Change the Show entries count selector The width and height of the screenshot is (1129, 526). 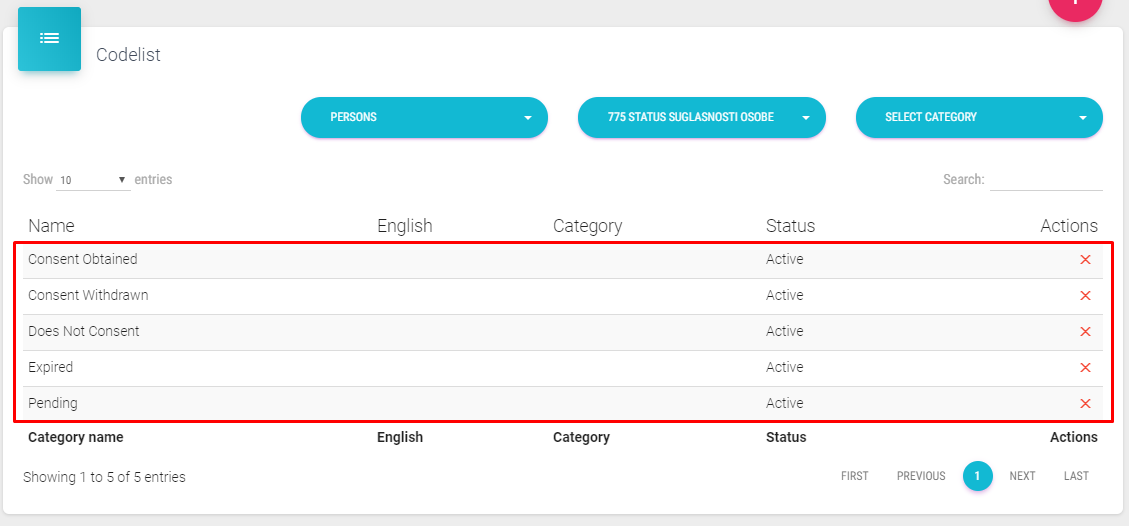pyautogui.click(x=93, y=180)
